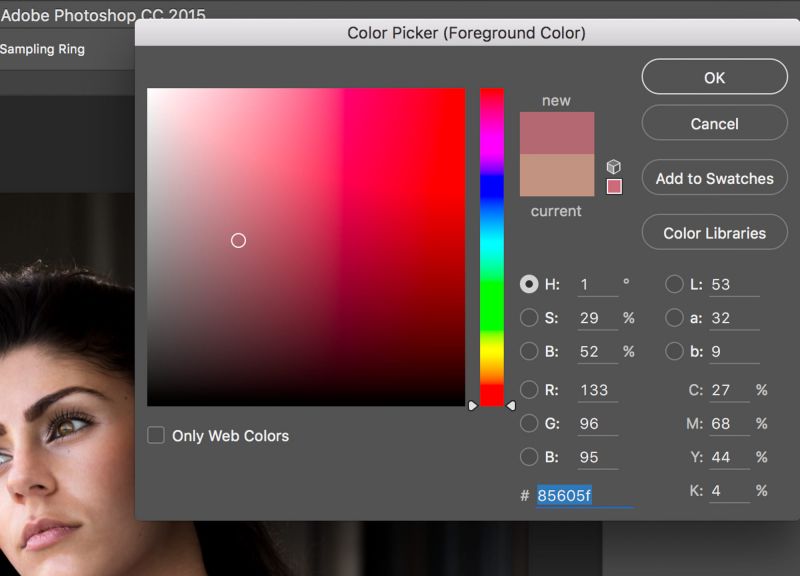Select the S saturation radio button
This screenshot has width=800, height=576.
[x=530, y=318]
